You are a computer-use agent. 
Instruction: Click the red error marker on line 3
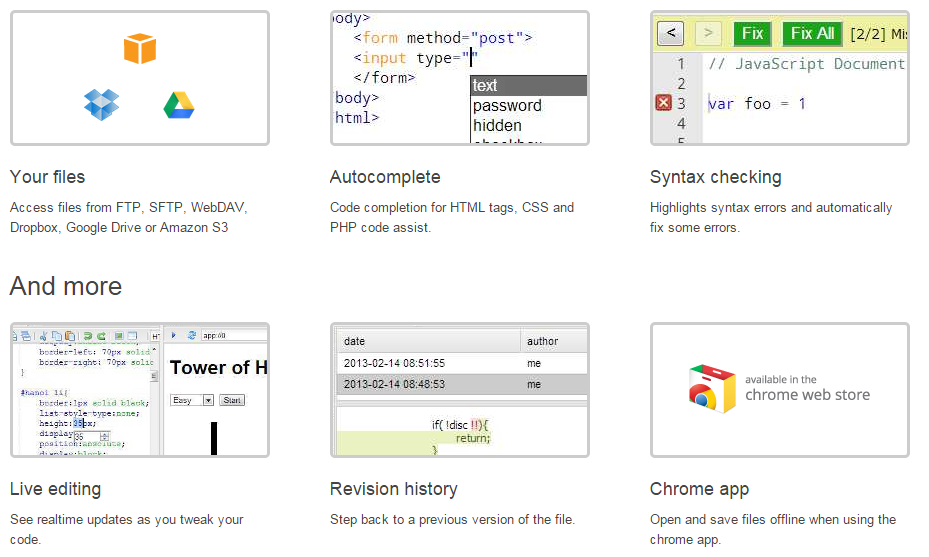(x=664, y=103)
